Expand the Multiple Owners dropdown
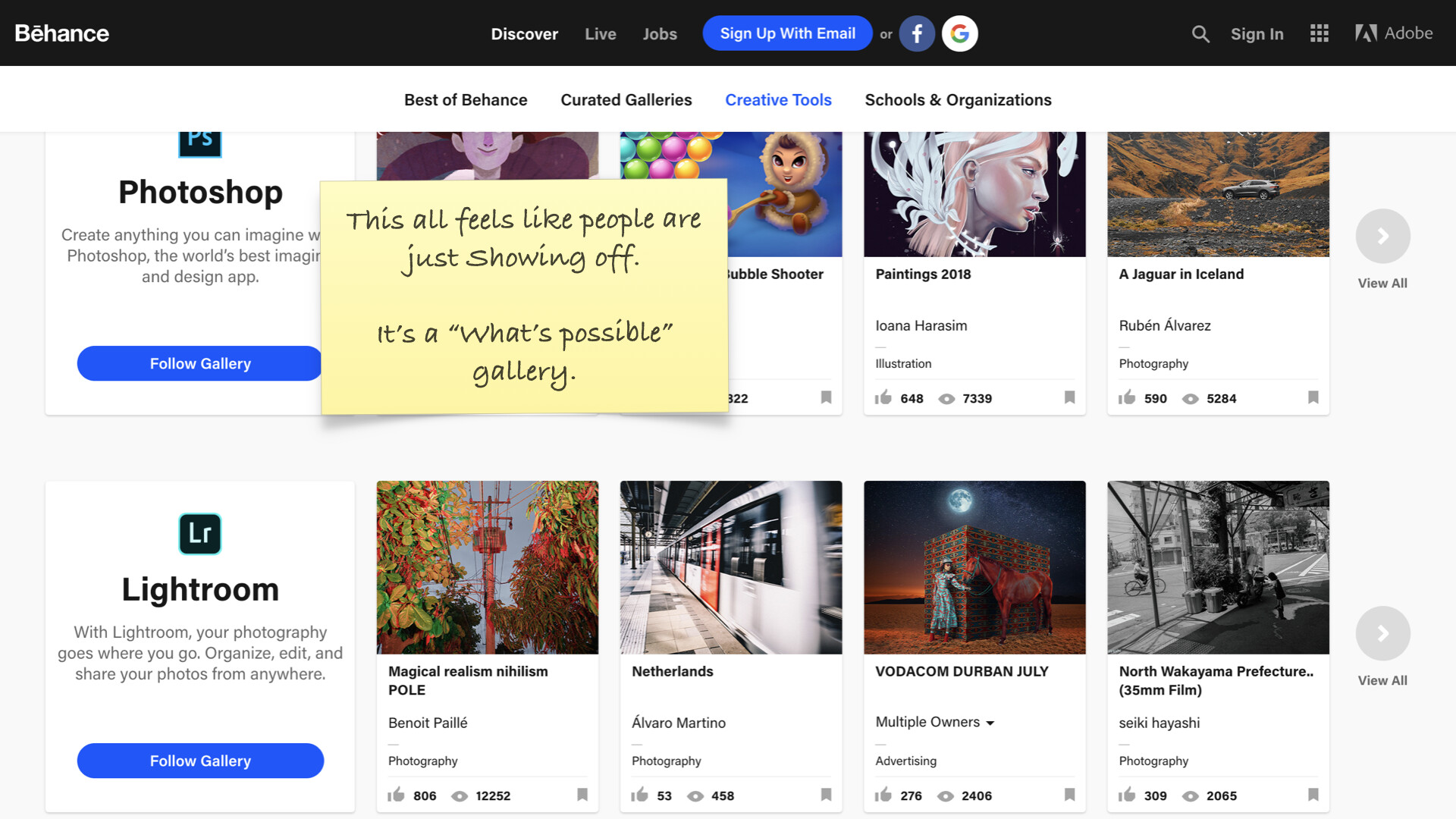 (x=989, y=723)
